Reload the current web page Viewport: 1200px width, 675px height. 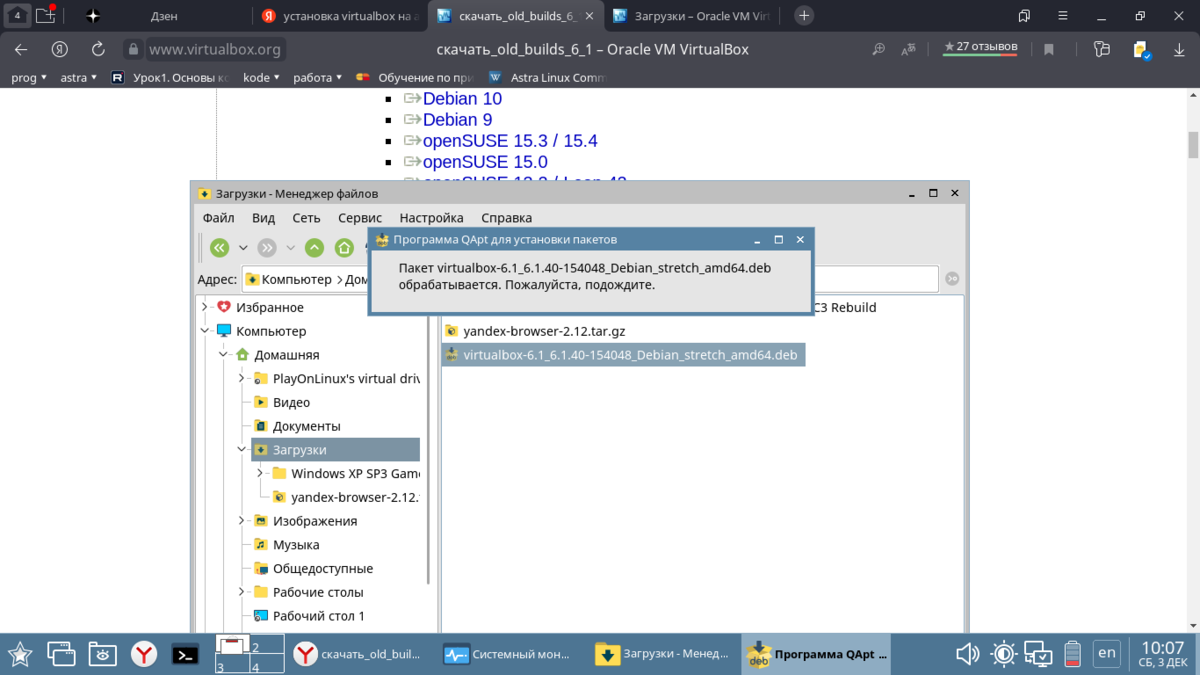(x=98, y=49)
